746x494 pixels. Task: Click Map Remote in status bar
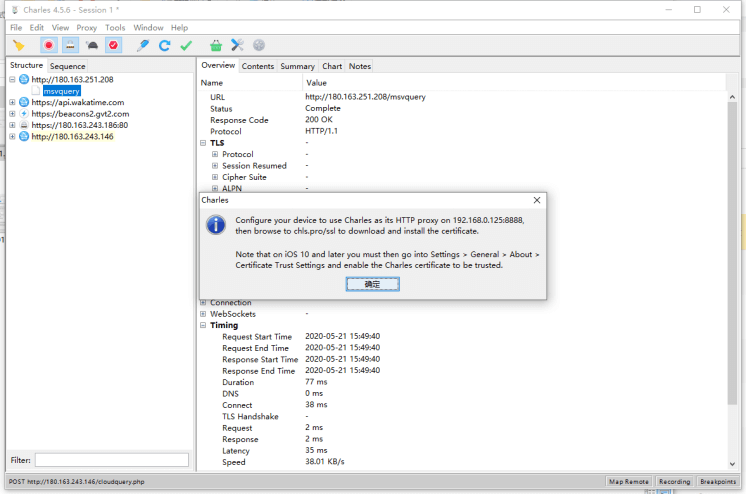tap(629, 482)
